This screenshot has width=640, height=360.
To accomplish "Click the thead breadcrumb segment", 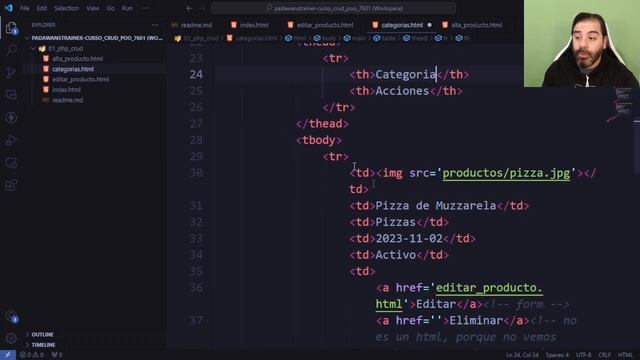I will tap(415, 38).
